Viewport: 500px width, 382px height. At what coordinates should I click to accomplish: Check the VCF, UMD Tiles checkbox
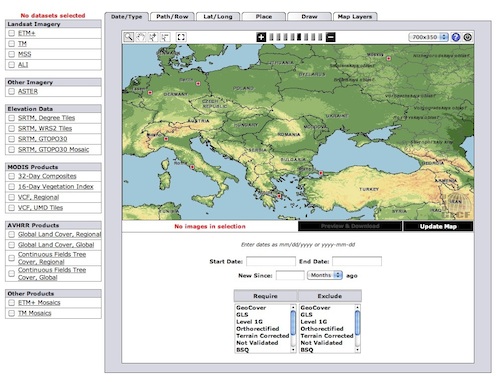(12, 208)
